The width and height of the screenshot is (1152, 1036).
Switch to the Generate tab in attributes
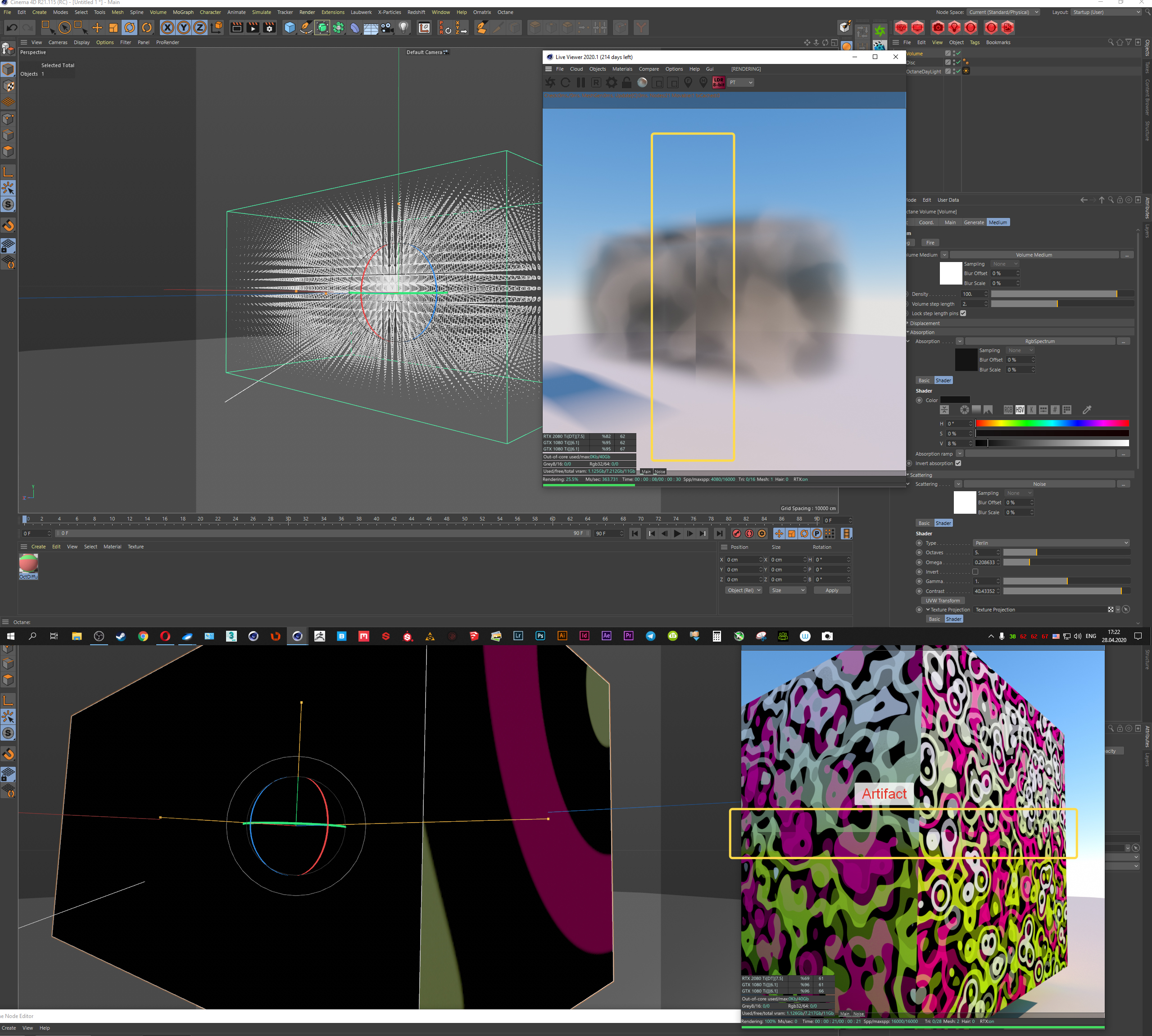pyautogui.click(x=973, y=222)
